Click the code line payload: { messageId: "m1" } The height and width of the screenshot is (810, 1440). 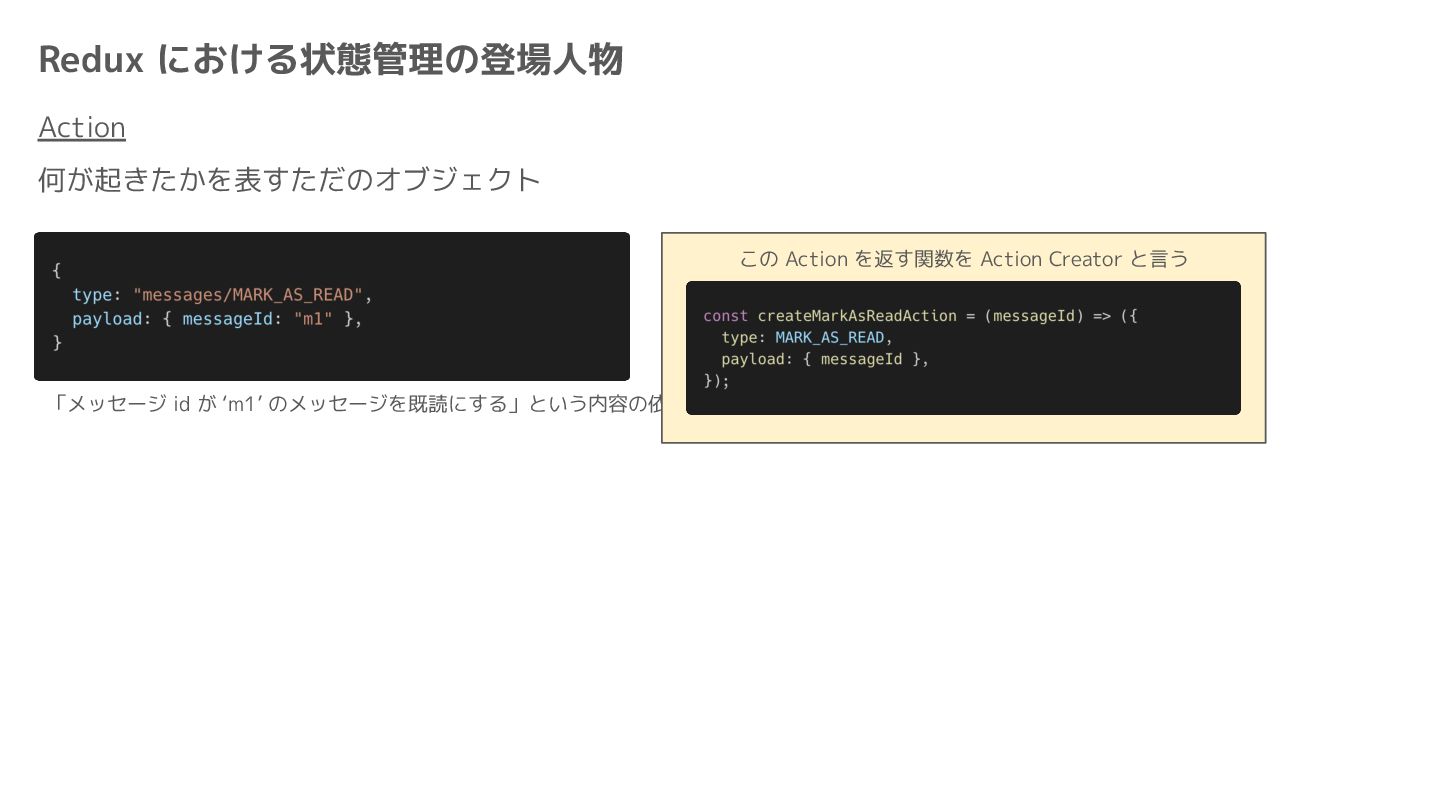(x=217, y=319)
